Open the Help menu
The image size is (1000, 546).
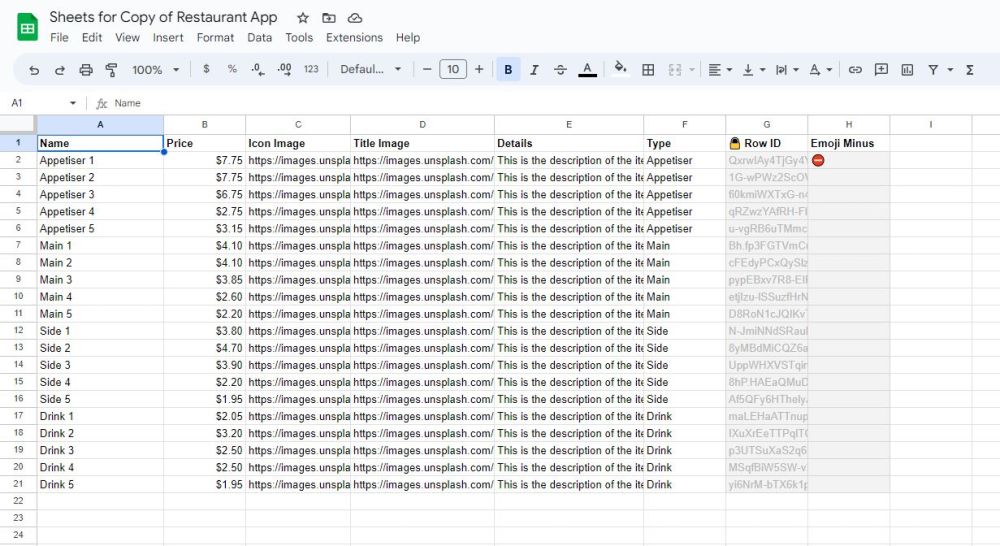(408, 38)
